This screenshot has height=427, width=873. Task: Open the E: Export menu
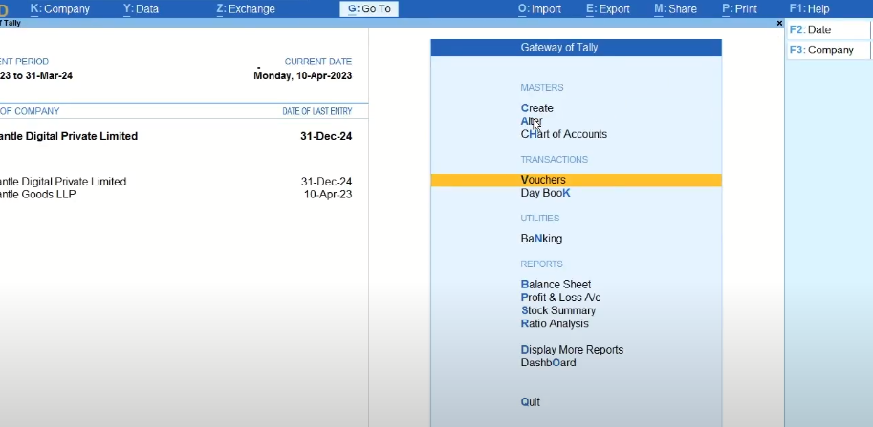coord(608,9)
